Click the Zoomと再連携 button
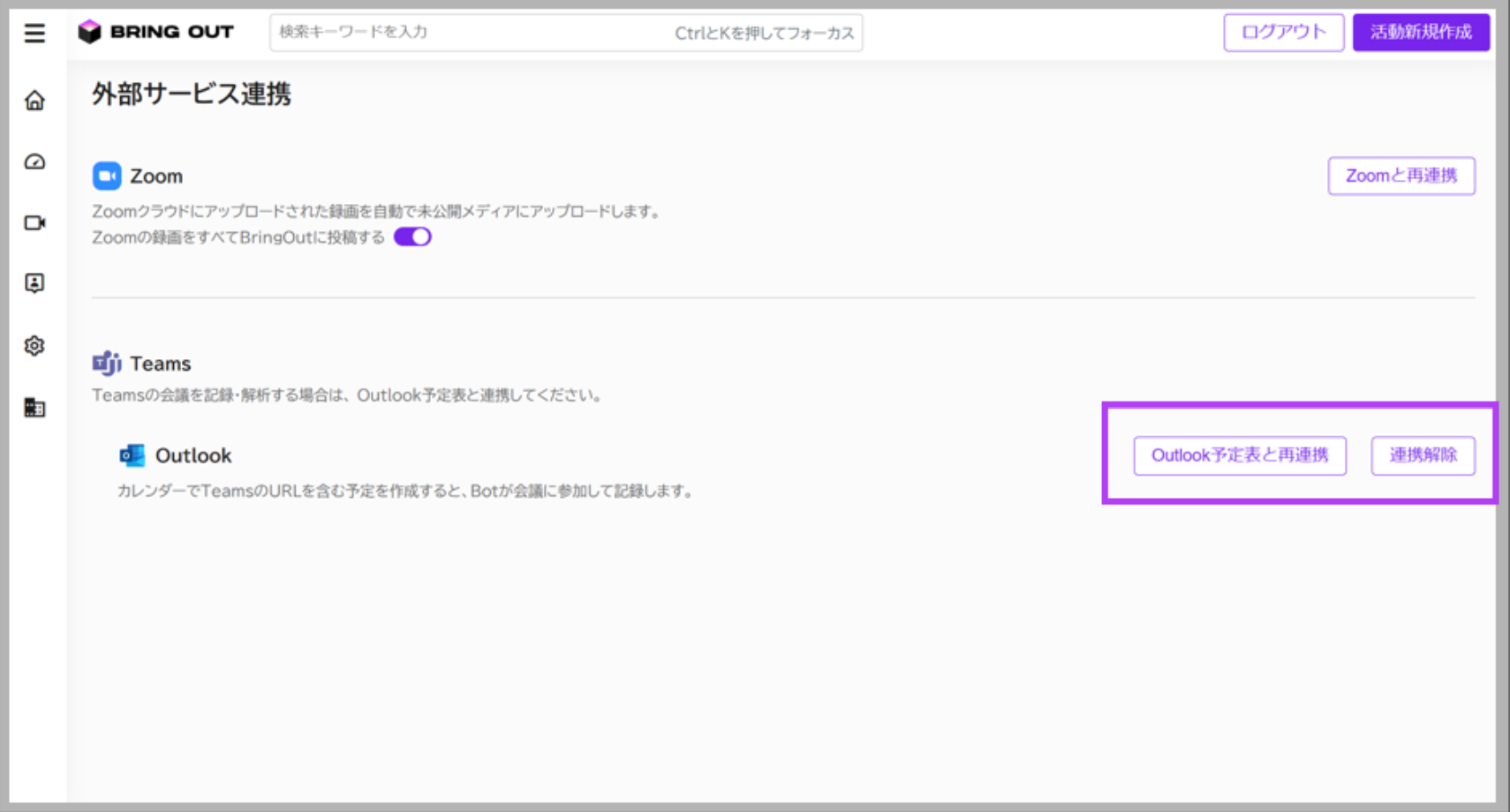 tap(1401, 176)
